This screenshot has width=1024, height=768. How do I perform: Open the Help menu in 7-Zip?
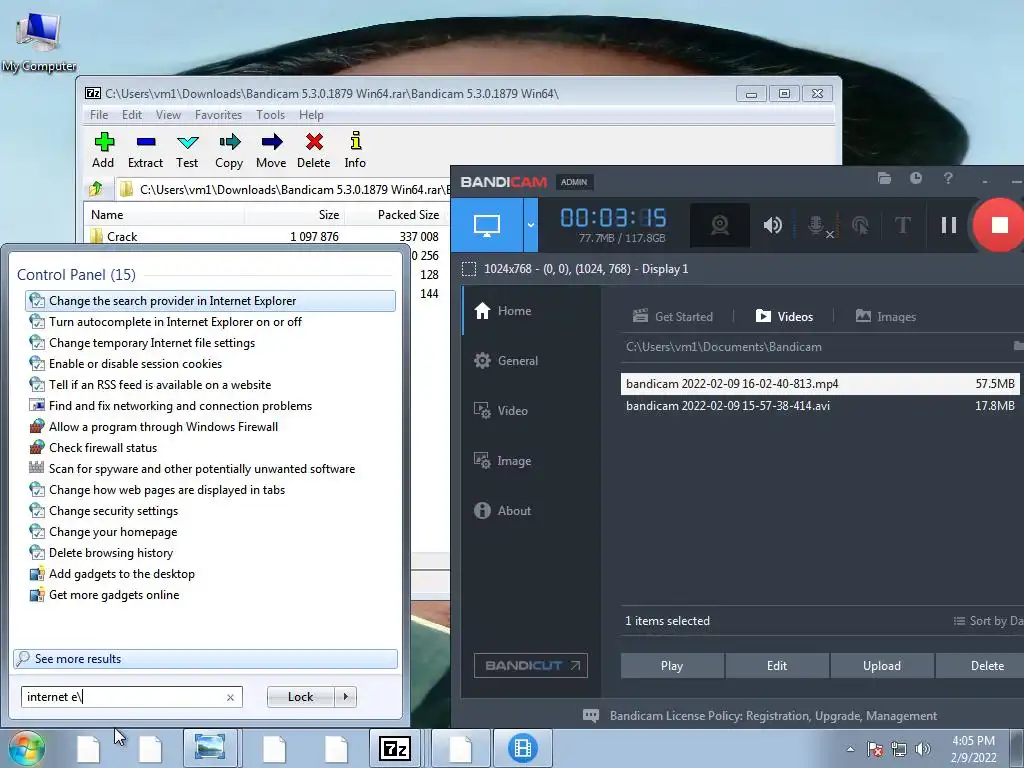312,115
